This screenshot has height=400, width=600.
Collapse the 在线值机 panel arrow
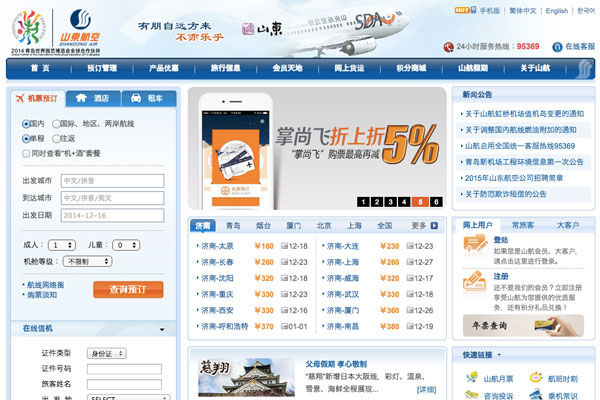point(162,329)
